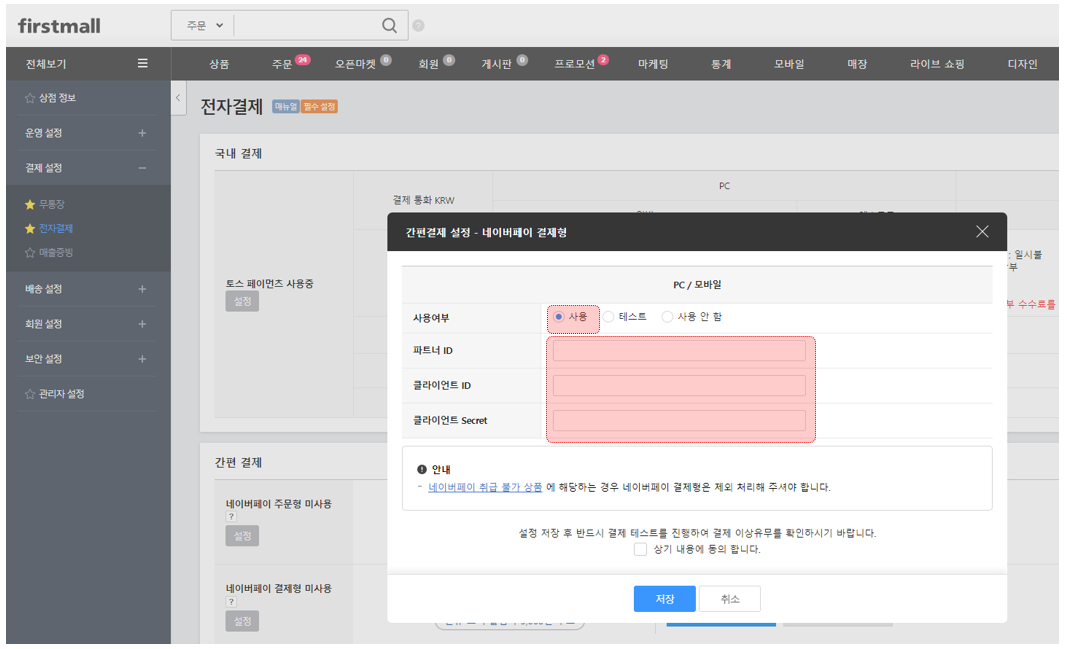Click the firstmall logo

[x=59, y=26]
